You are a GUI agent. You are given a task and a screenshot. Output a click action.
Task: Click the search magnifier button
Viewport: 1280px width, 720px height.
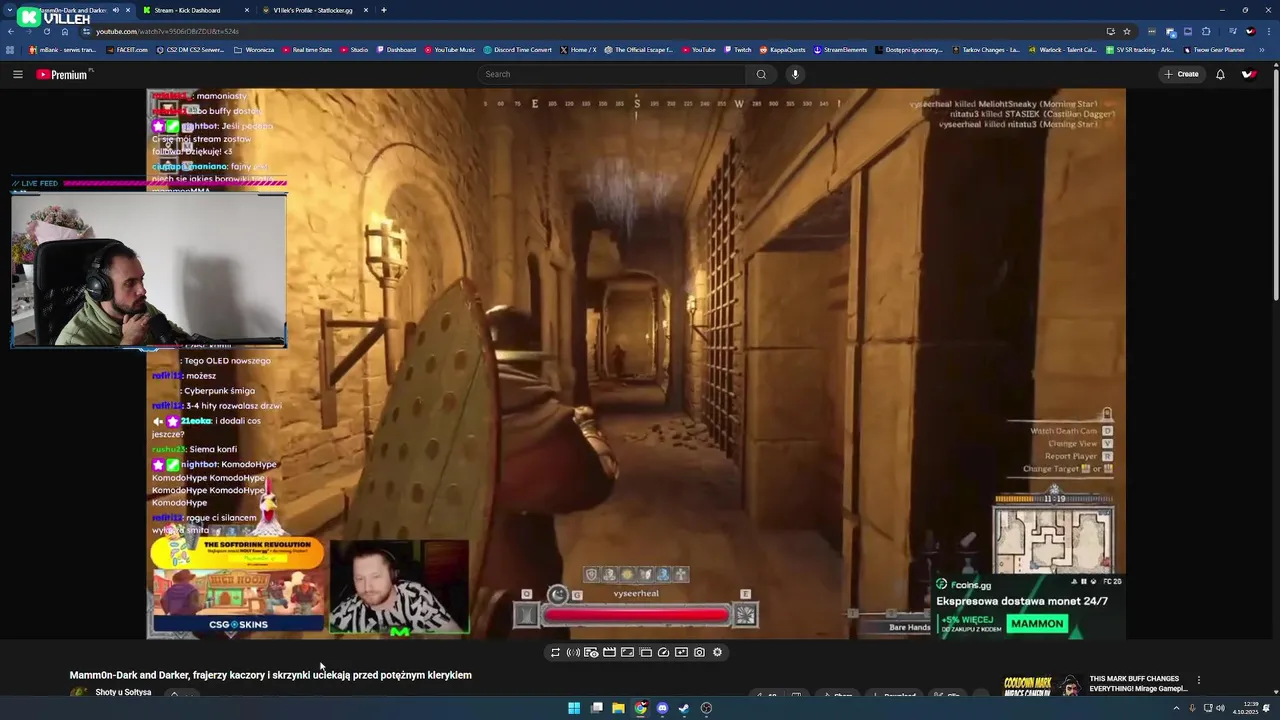coord(761,74)
